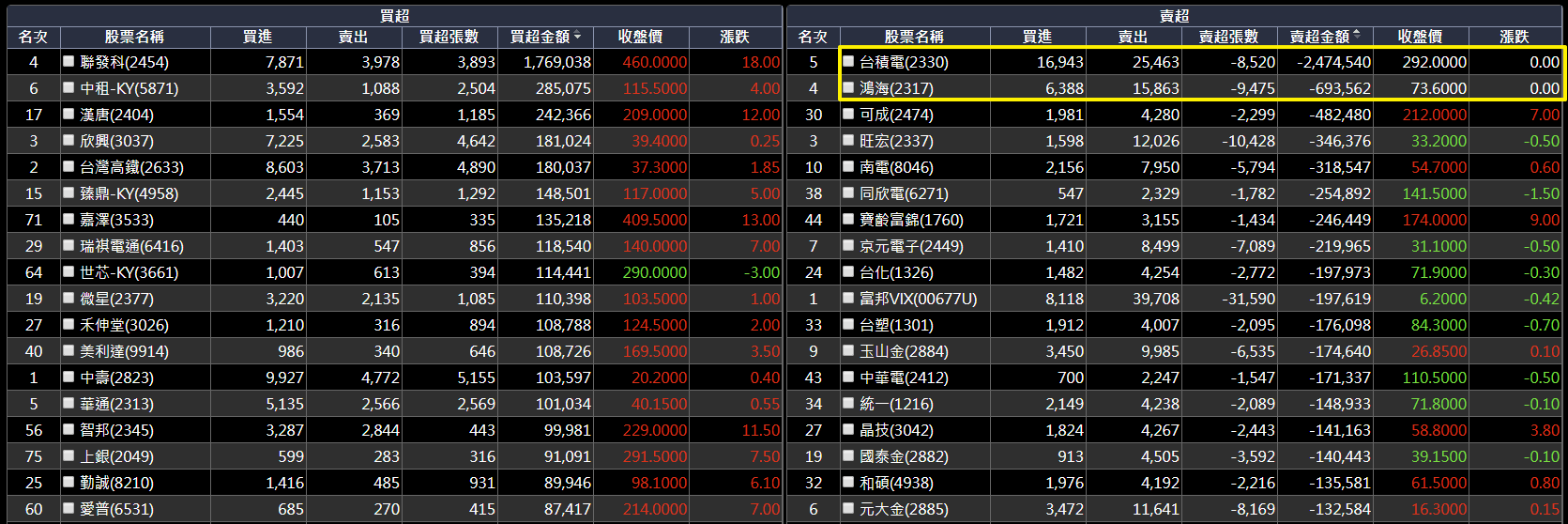Sort by 收盤價 in the 賣超 table
The height and width of the screenshot is (524, 1568).
point(1421,37)
